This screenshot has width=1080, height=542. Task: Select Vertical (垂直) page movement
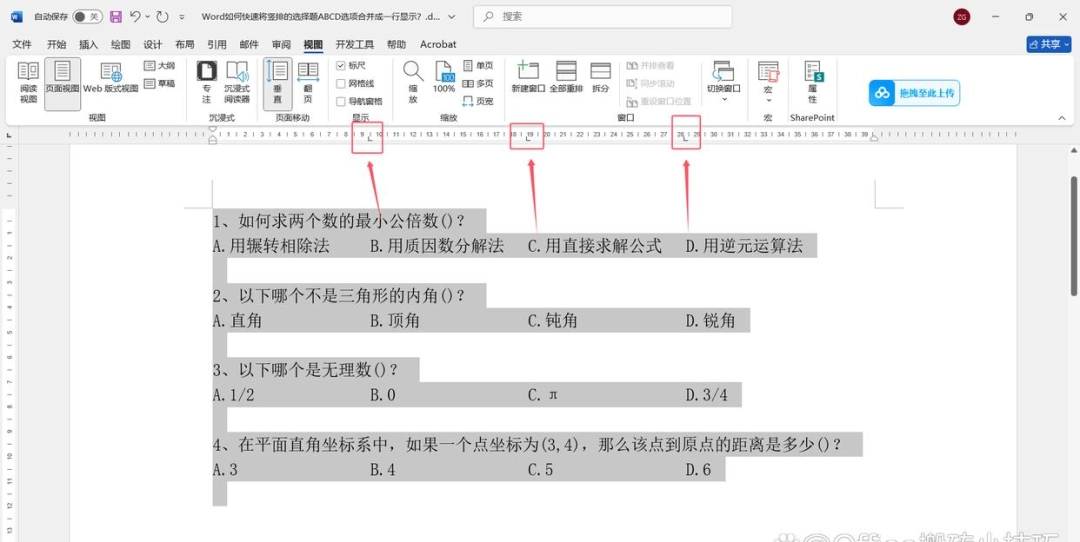(x=278, y=82)
